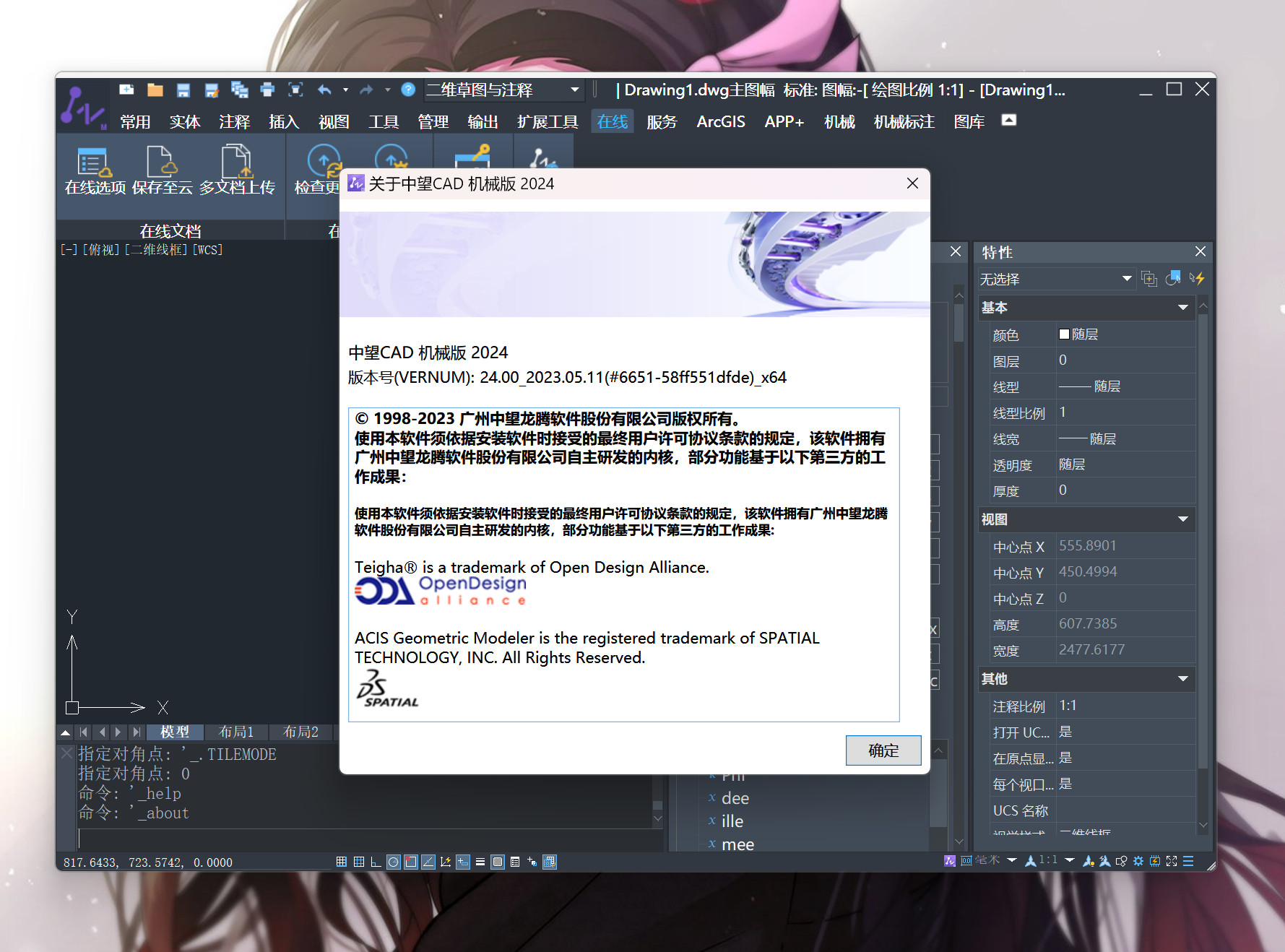This screenshot has height=952, width=1285.
Task: Toggle object snap tracking in the status bar
Action: pos(428,862)
